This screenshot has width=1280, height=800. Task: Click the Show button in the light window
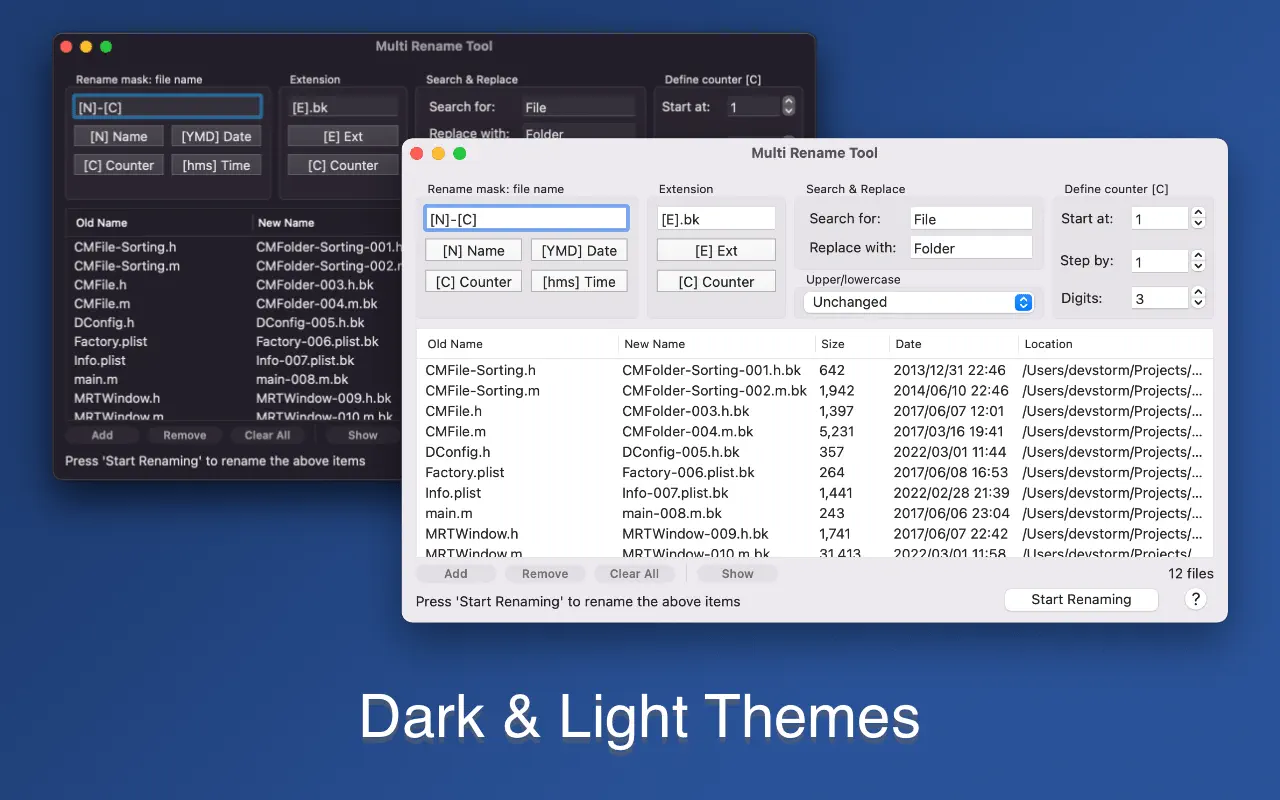(737, 574)
